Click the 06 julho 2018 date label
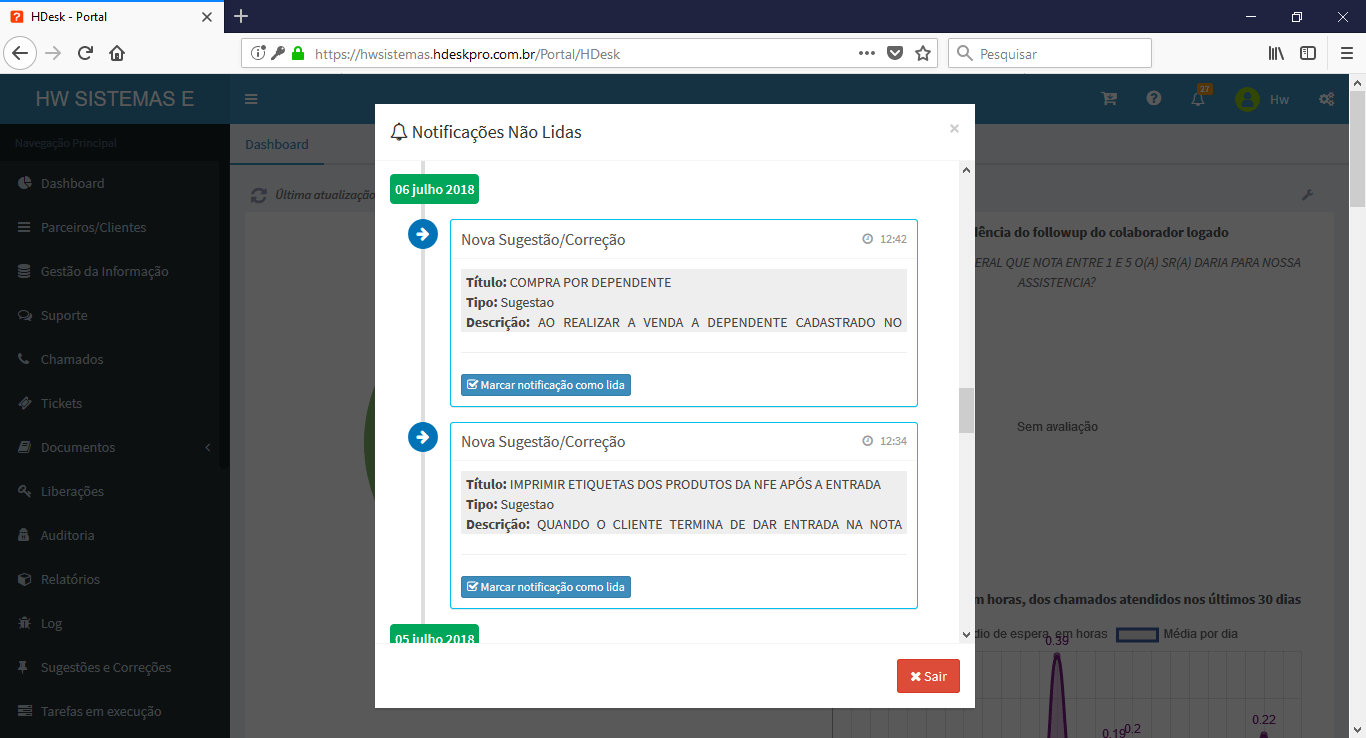1366x738 pixels. click(434, 189)
